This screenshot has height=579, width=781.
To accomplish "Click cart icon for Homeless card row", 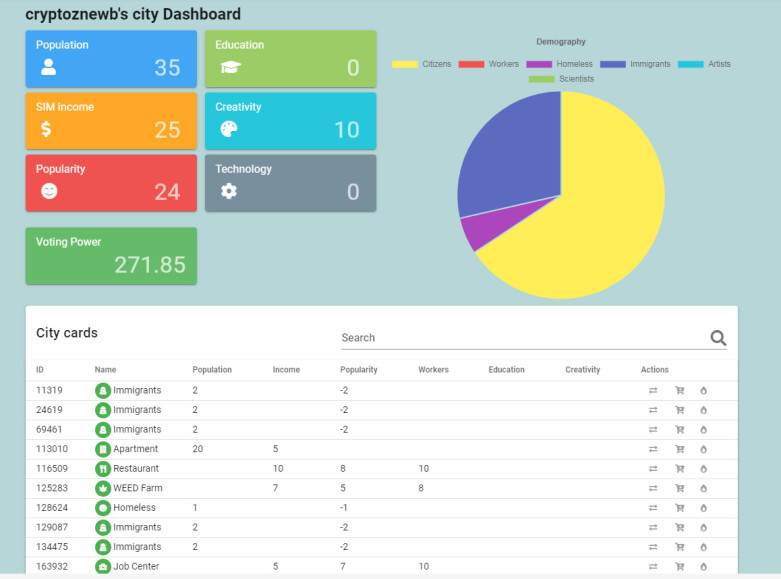I will click(679, 508).
